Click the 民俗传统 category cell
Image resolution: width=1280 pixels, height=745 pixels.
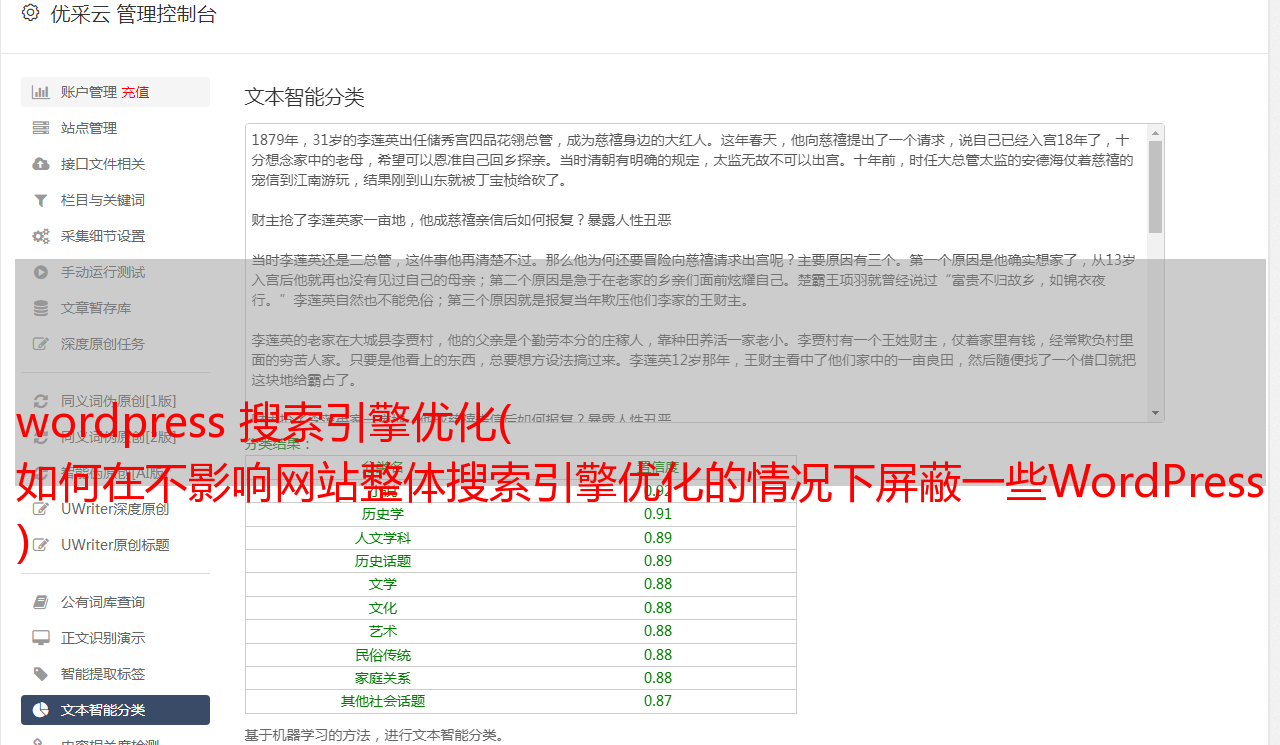383,655
